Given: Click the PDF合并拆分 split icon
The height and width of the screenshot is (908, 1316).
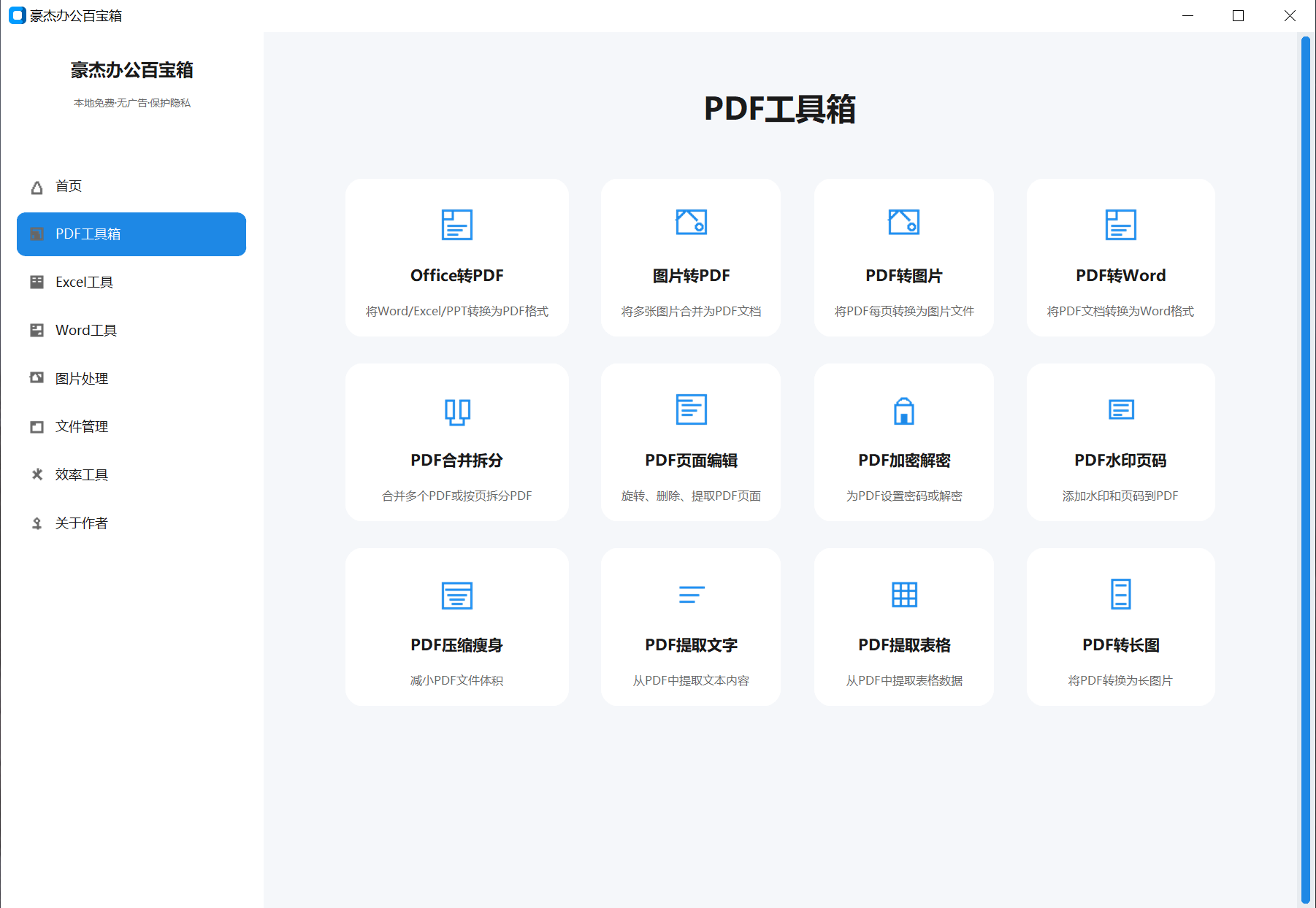Looking at the screenshot, I should pyautogui.click(x=457, y=412).
